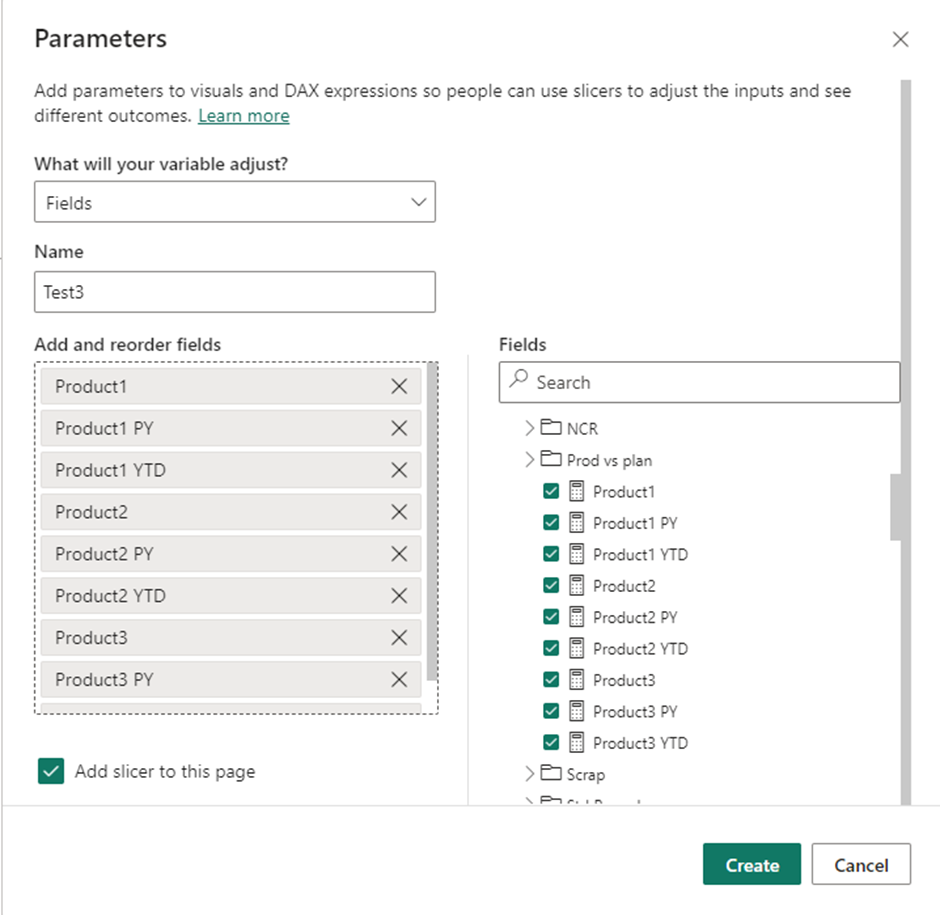Select the Product1 PY row in reorder list

coord(231,429)
